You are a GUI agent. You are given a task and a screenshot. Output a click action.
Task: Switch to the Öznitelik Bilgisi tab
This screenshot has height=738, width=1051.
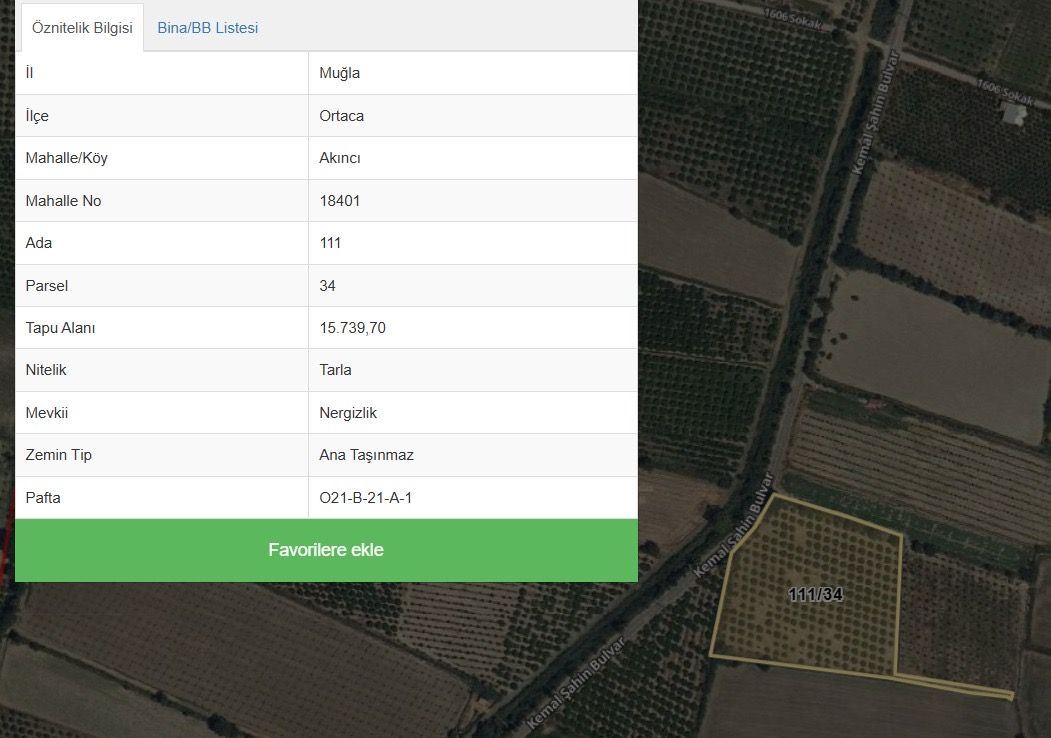tap(82, 28)
